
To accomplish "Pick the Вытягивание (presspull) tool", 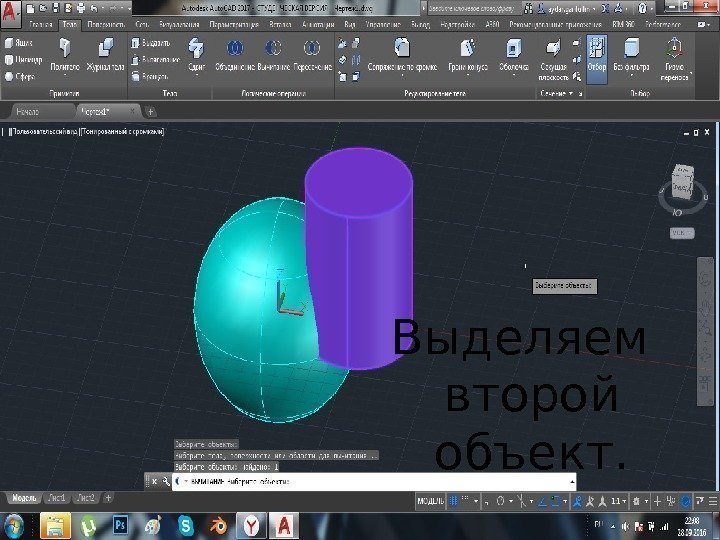I will click(155, 60).
